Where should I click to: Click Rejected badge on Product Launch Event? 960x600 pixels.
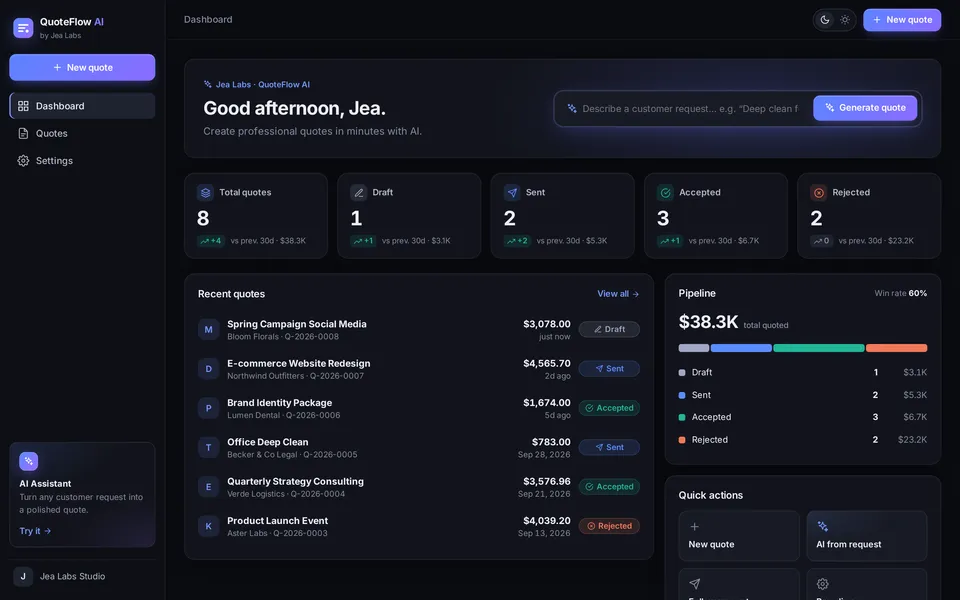(x=609, y=526)
